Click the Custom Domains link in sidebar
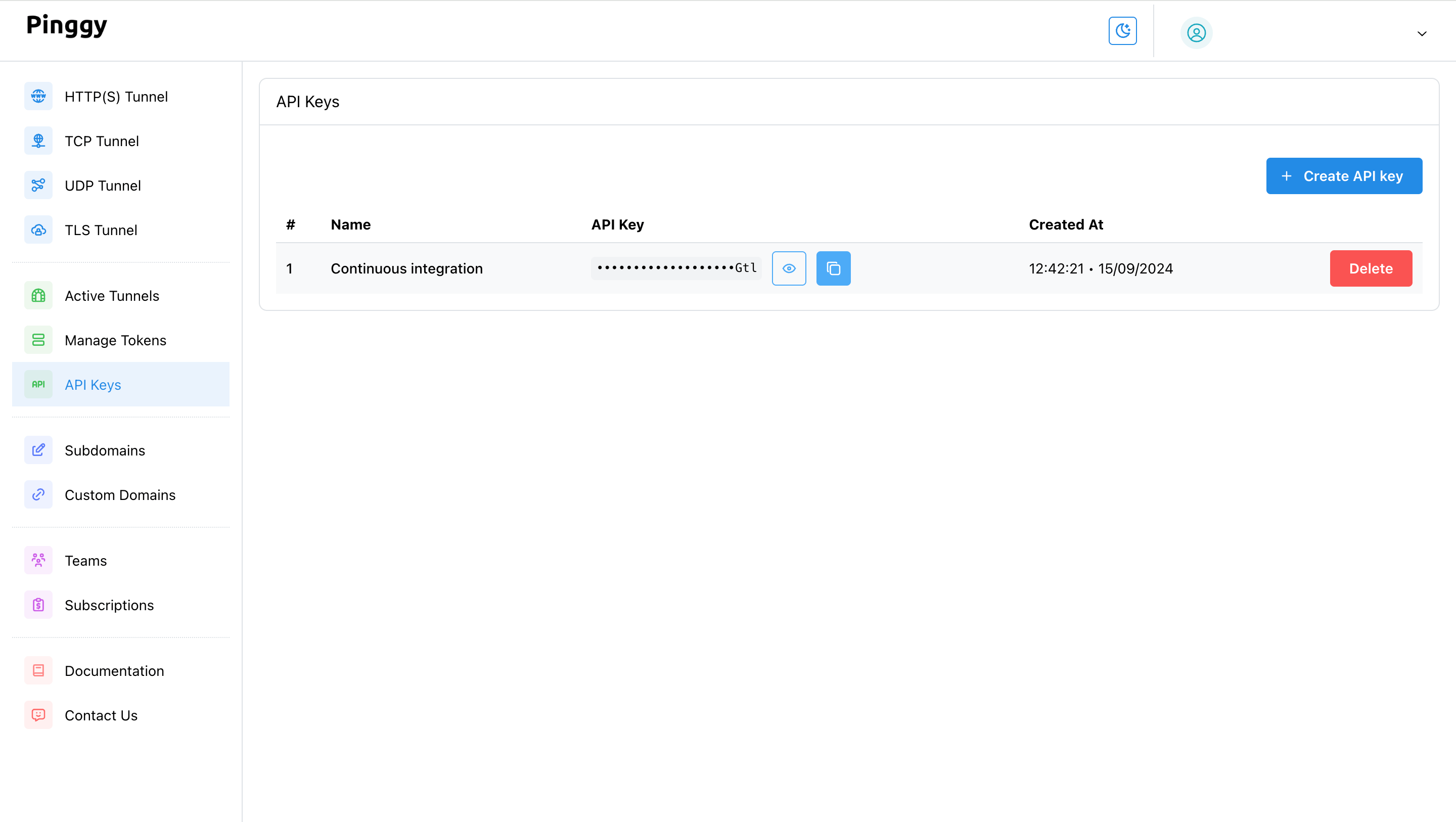Viewport: 1456px width, 822px height. 120,495
